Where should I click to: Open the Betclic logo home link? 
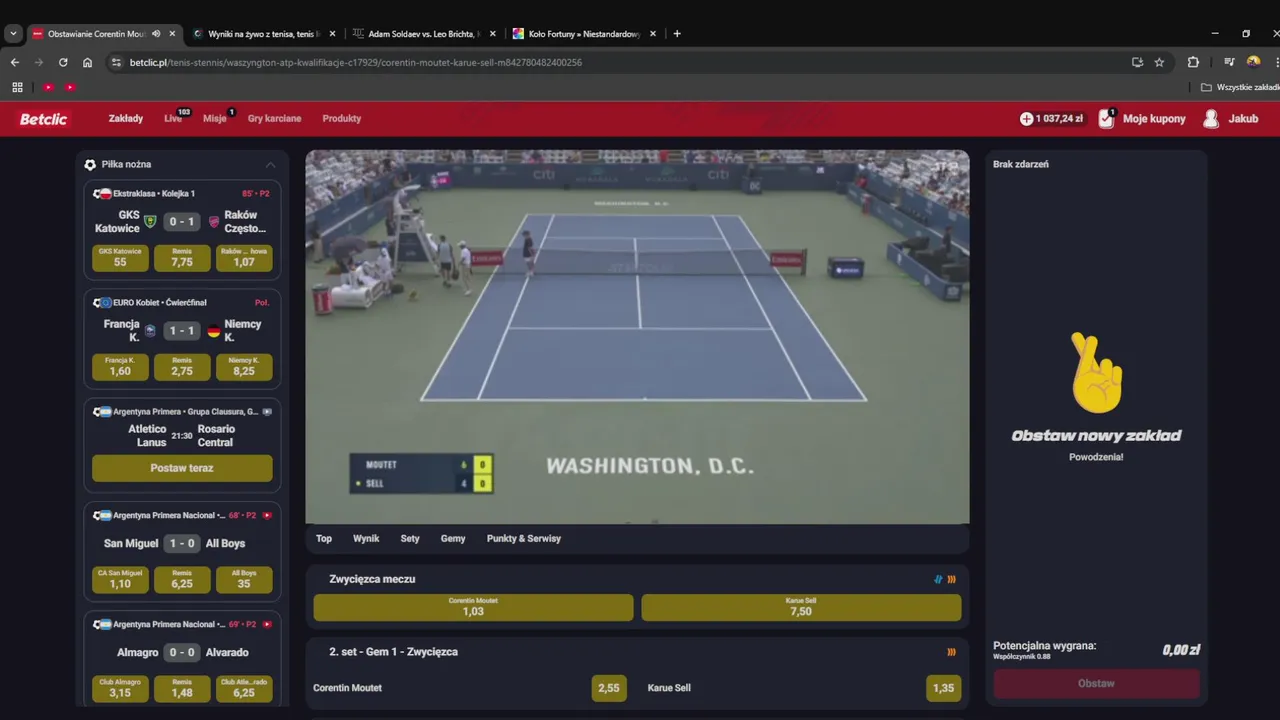tap(43, 119)
